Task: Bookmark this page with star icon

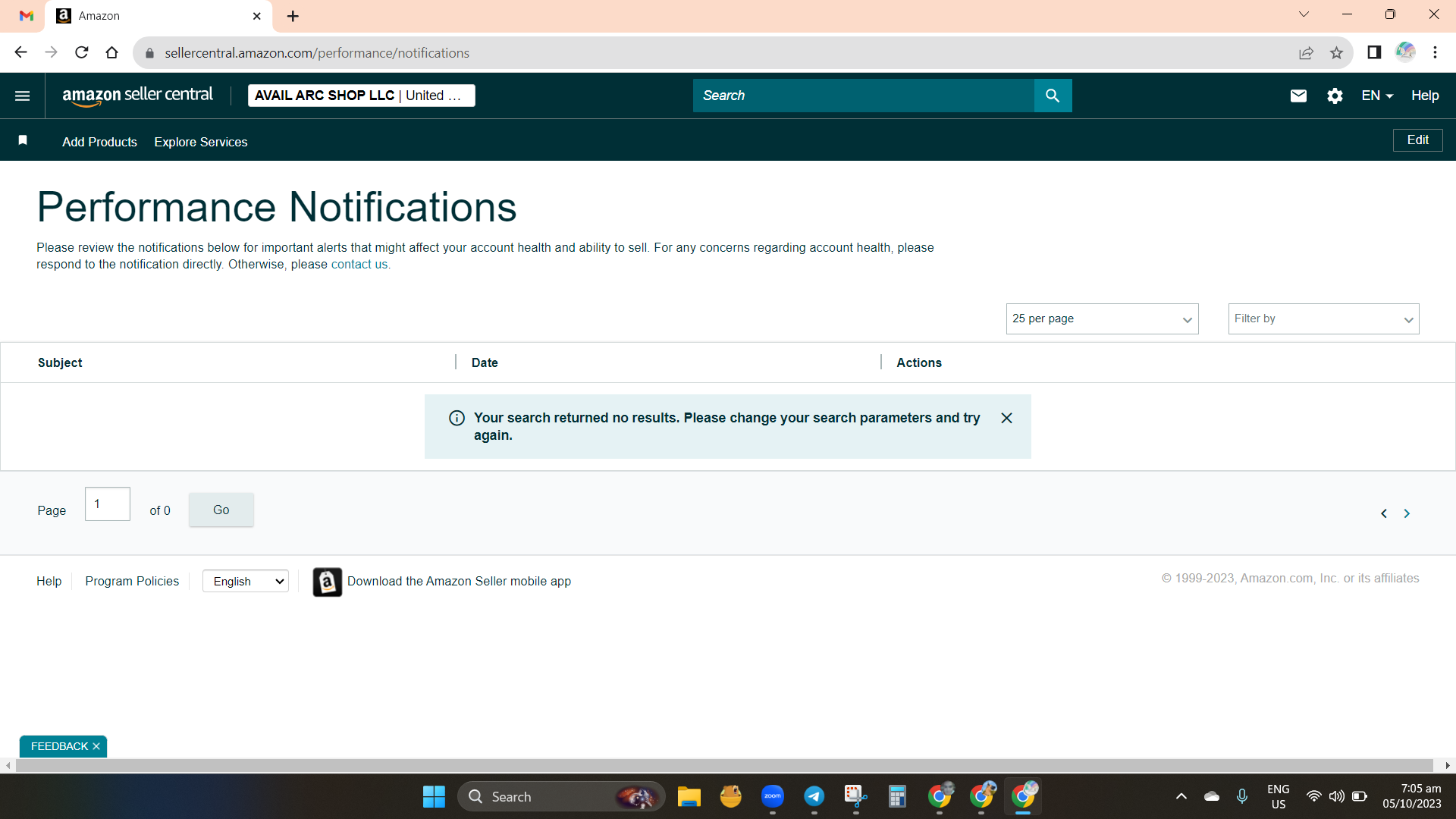Action: coord(1336,52)
